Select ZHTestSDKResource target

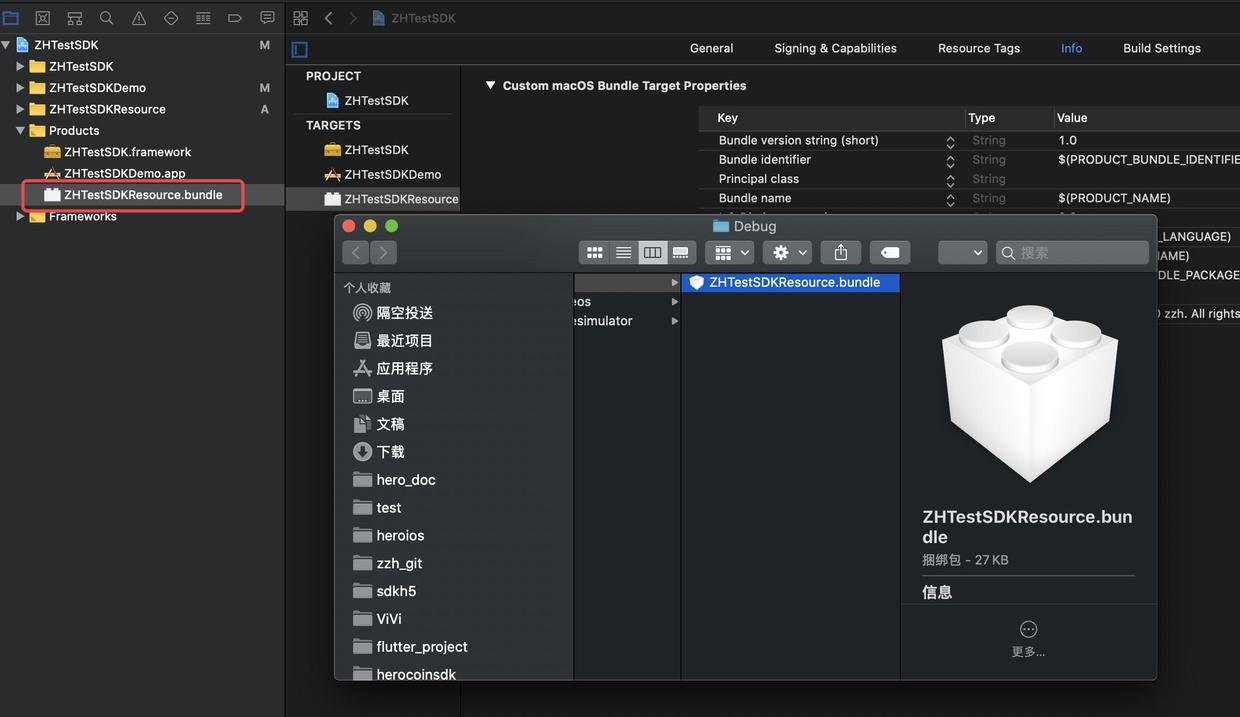(401, 199)
